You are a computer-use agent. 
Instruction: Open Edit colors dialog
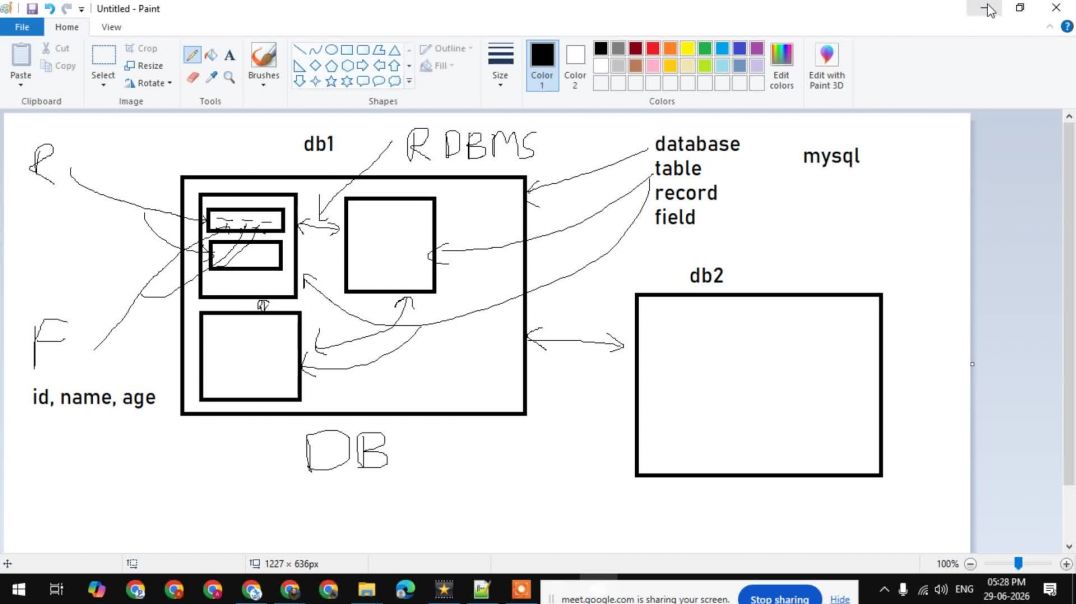click(x=782, y=66)
